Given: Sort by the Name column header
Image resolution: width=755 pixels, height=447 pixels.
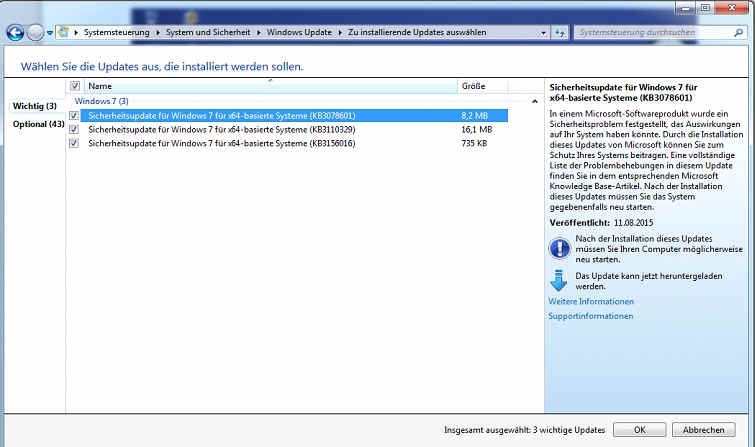Looking at the screenshot, I should [x=271, y=86].
